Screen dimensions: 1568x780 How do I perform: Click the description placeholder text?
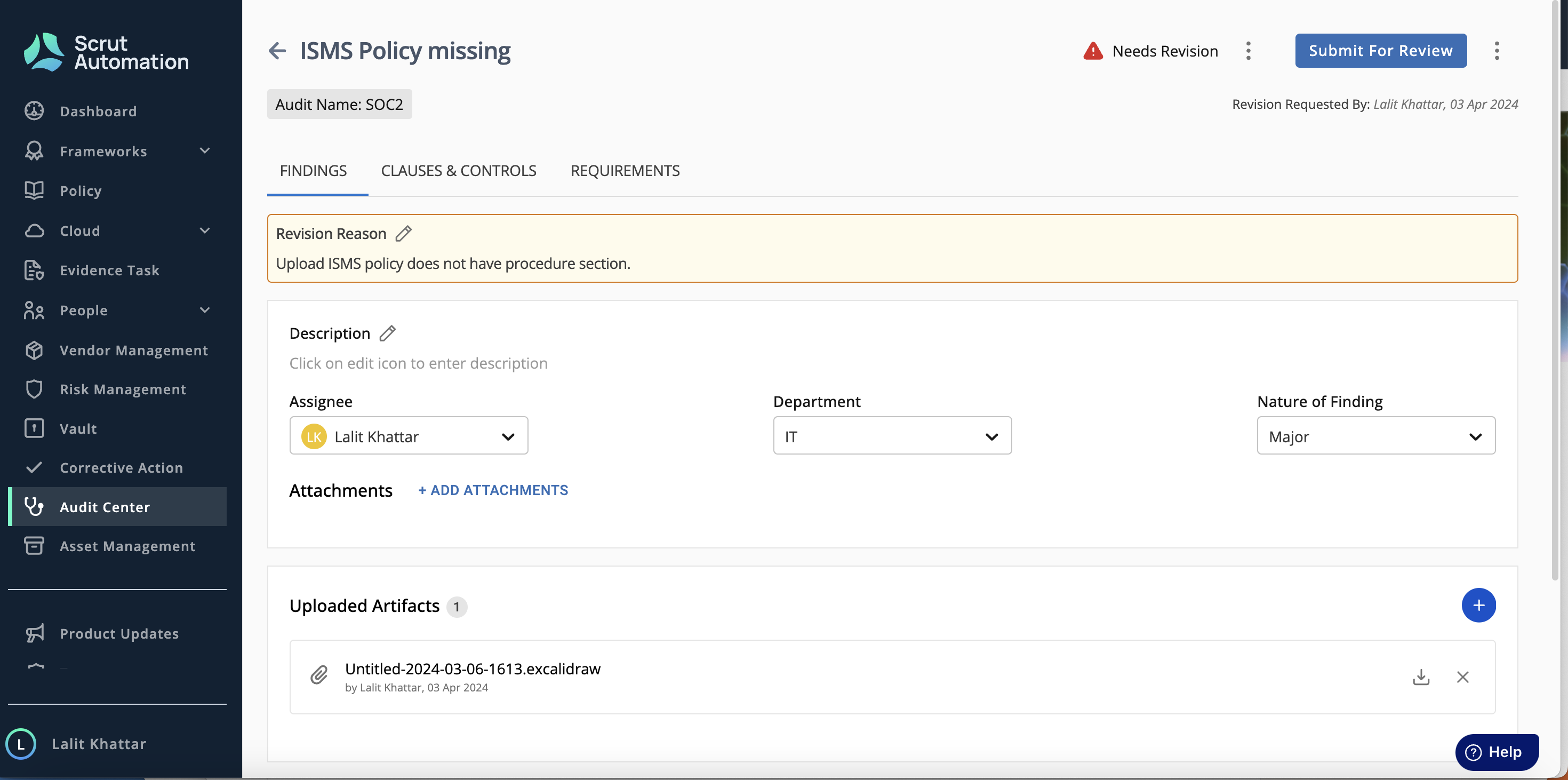pyautogui.click(x=418, y=363)
